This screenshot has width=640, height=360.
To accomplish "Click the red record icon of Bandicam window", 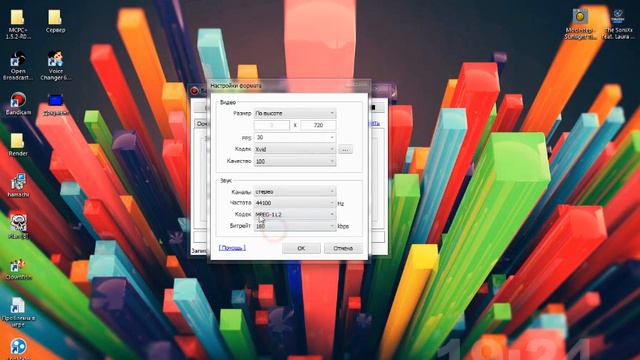I will [195, 91].
